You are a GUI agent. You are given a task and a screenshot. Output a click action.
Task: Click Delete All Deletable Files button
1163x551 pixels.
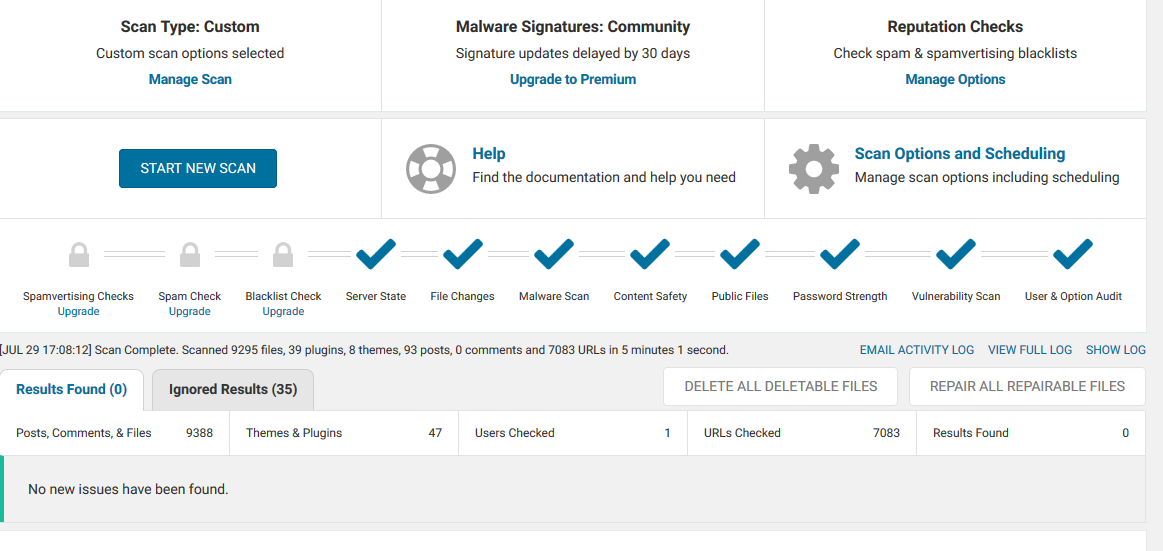(x=781, y=386)
